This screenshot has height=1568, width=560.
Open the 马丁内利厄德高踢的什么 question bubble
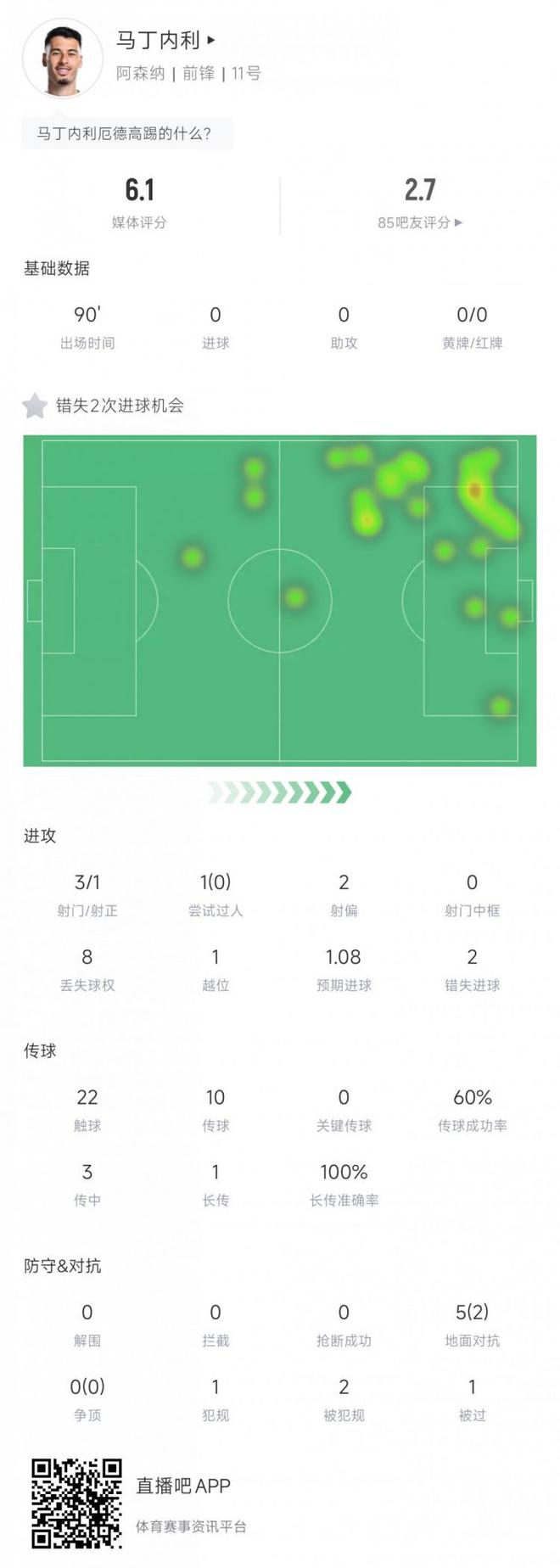125,133
